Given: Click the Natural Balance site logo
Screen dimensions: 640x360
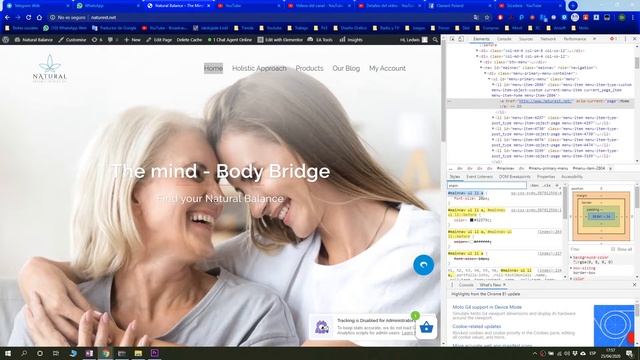Looking at the screenshot, I should pyautogui.click(x=50, y=69).
